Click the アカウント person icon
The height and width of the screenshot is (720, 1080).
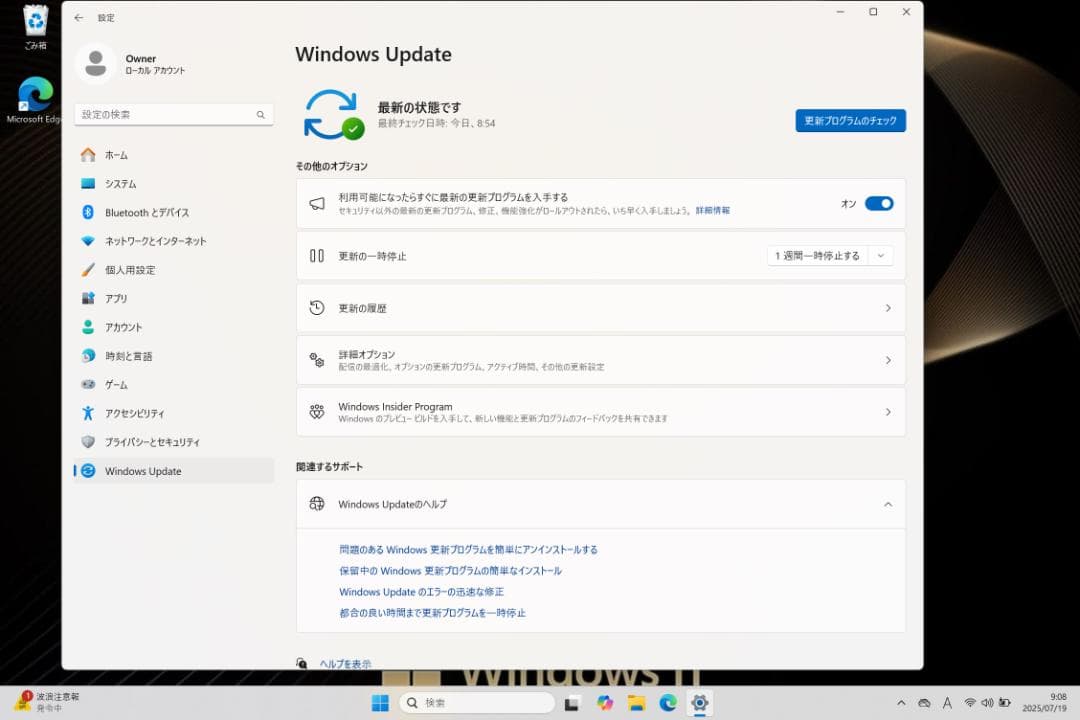click(x=88, y=327)
